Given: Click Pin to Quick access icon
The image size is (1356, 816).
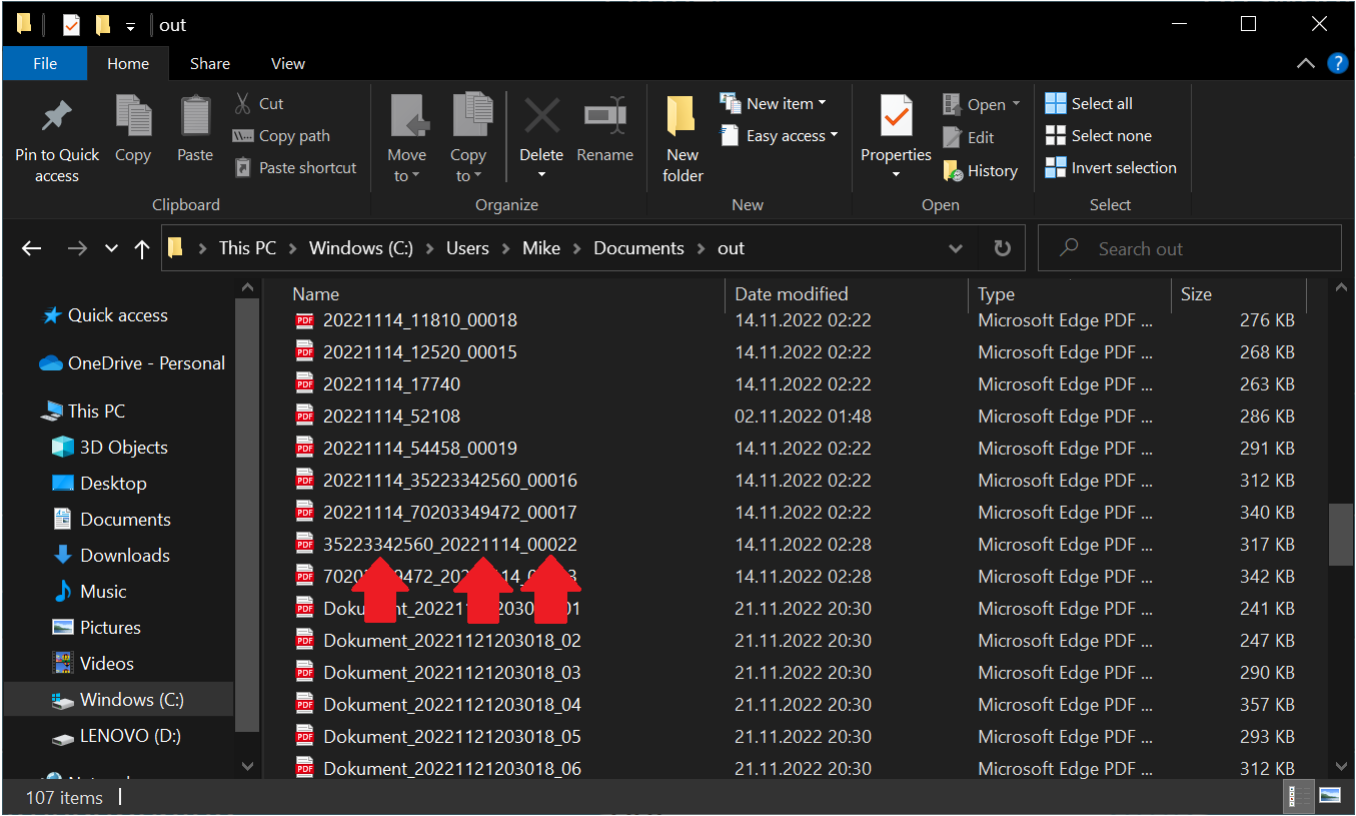Looking at the screenshot, I should 57,118.
